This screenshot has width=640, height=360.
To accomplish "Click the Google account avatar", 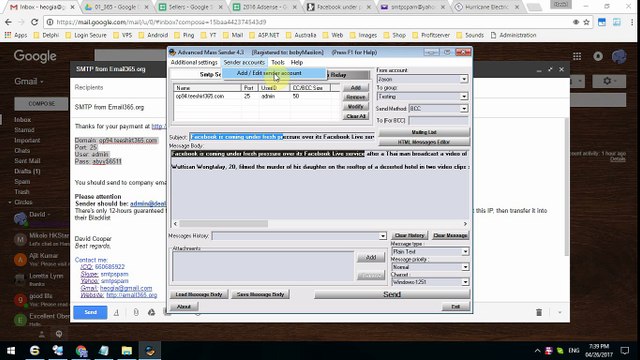I will click(619, 56).
